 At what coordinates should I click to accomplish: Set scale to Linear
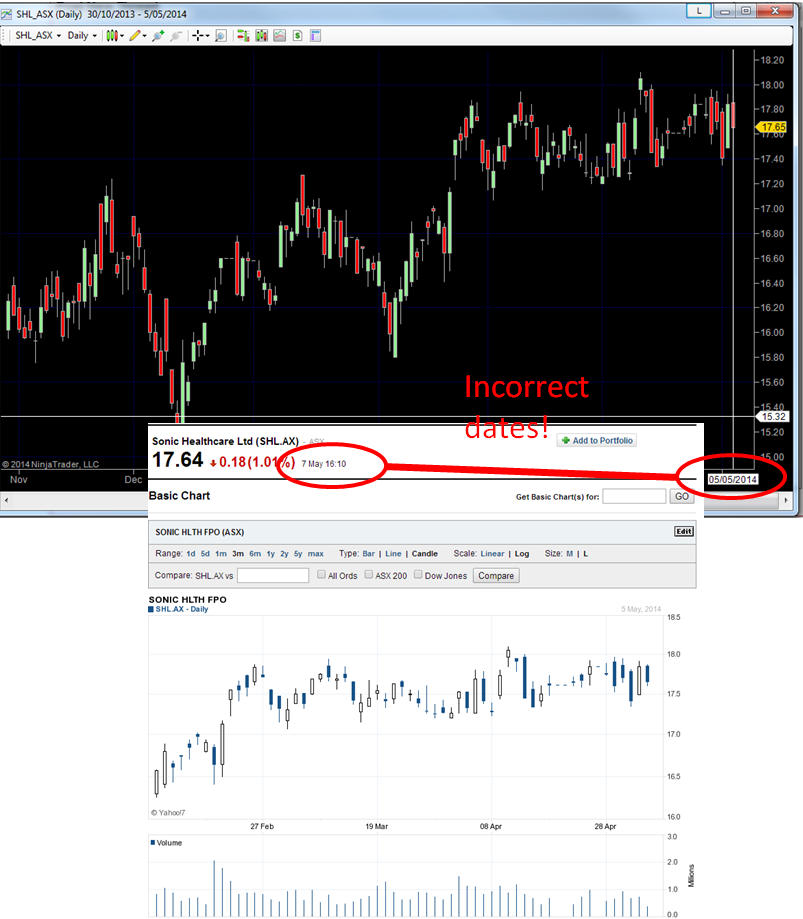(492, 553)
